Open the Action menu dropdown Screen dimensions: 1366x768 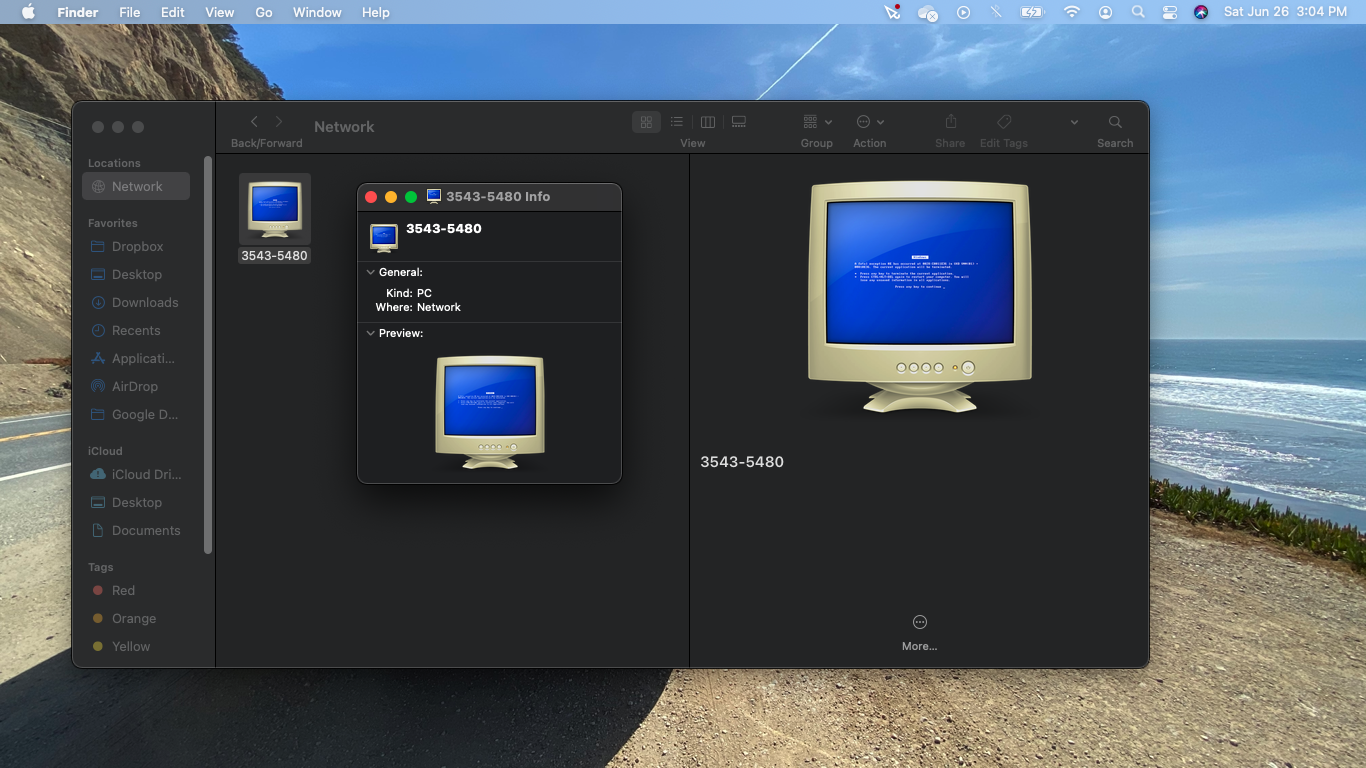(x=870, y=122)
